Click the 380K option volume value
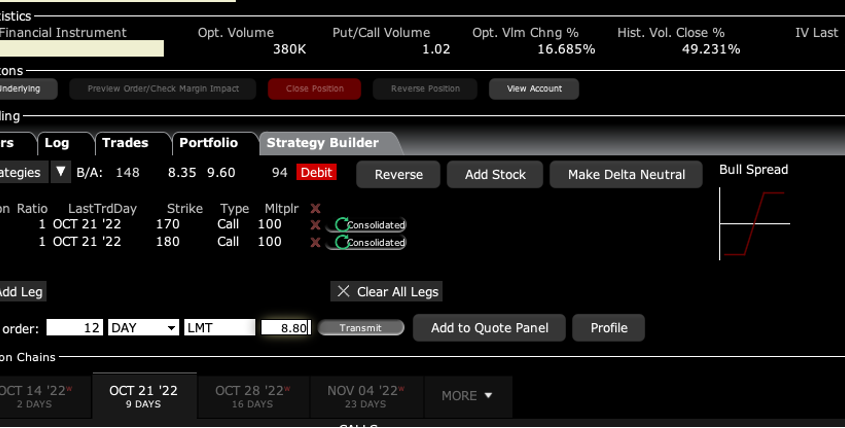 pyautogui.click(x=289, y=49)
